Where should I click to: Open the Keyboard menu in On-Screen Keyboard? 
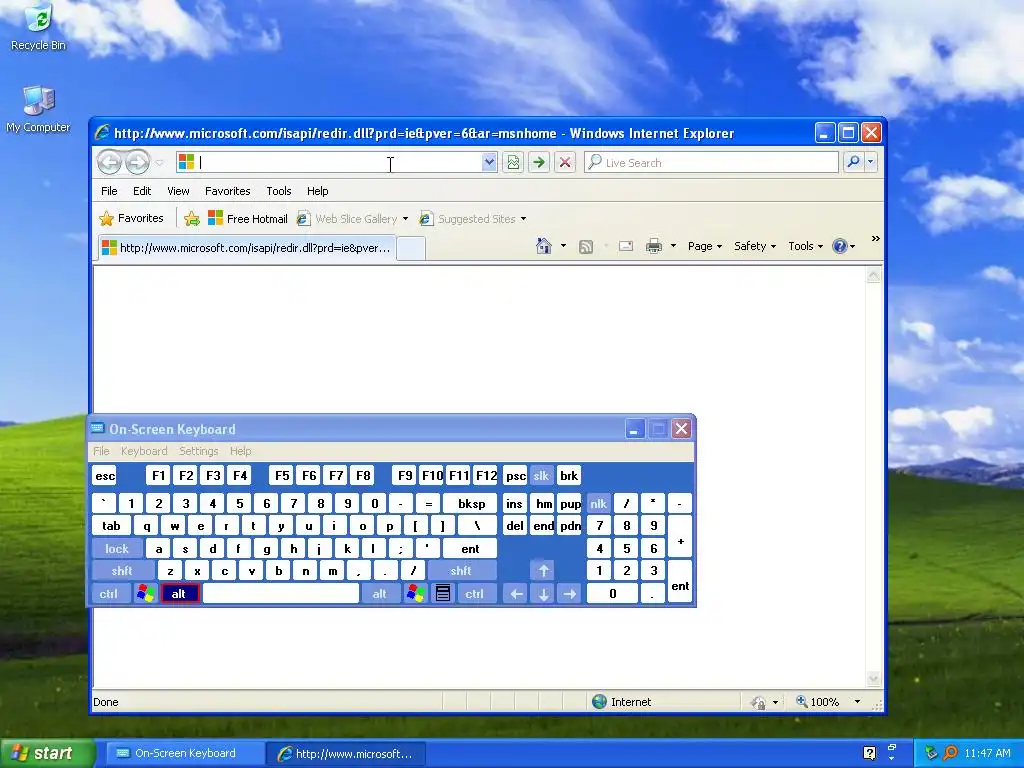click(x=144, y=451)
